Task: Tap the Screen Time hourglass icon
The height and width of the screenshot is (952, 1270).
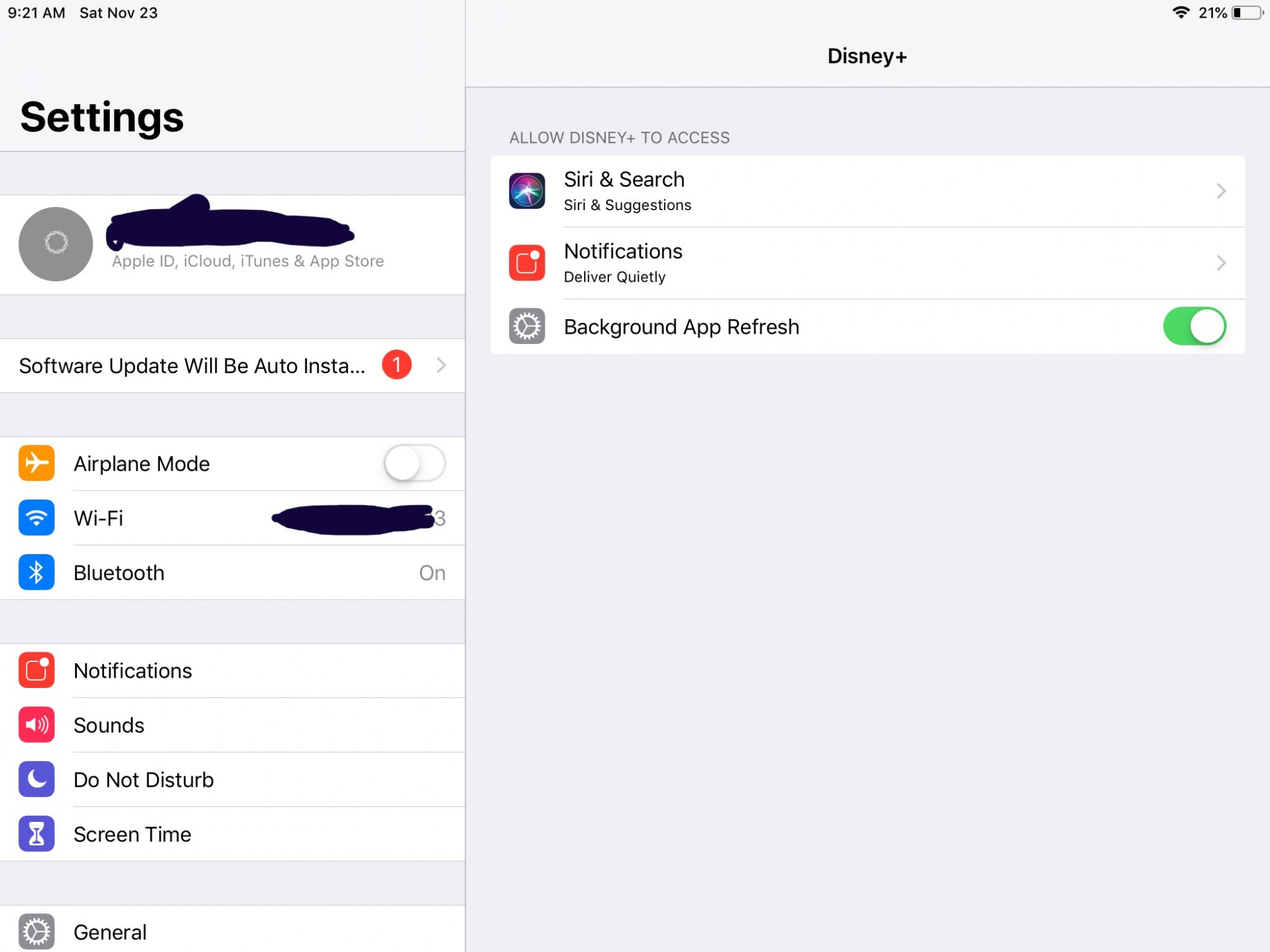Action: (36, 834)
